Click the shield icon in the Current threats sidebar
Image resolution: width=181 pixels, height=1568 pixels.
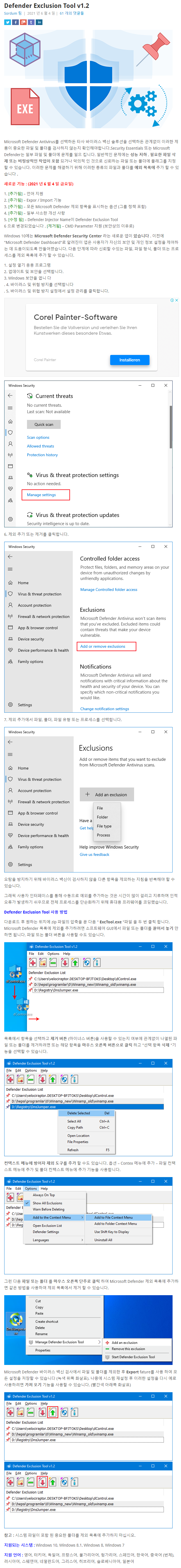10,432
